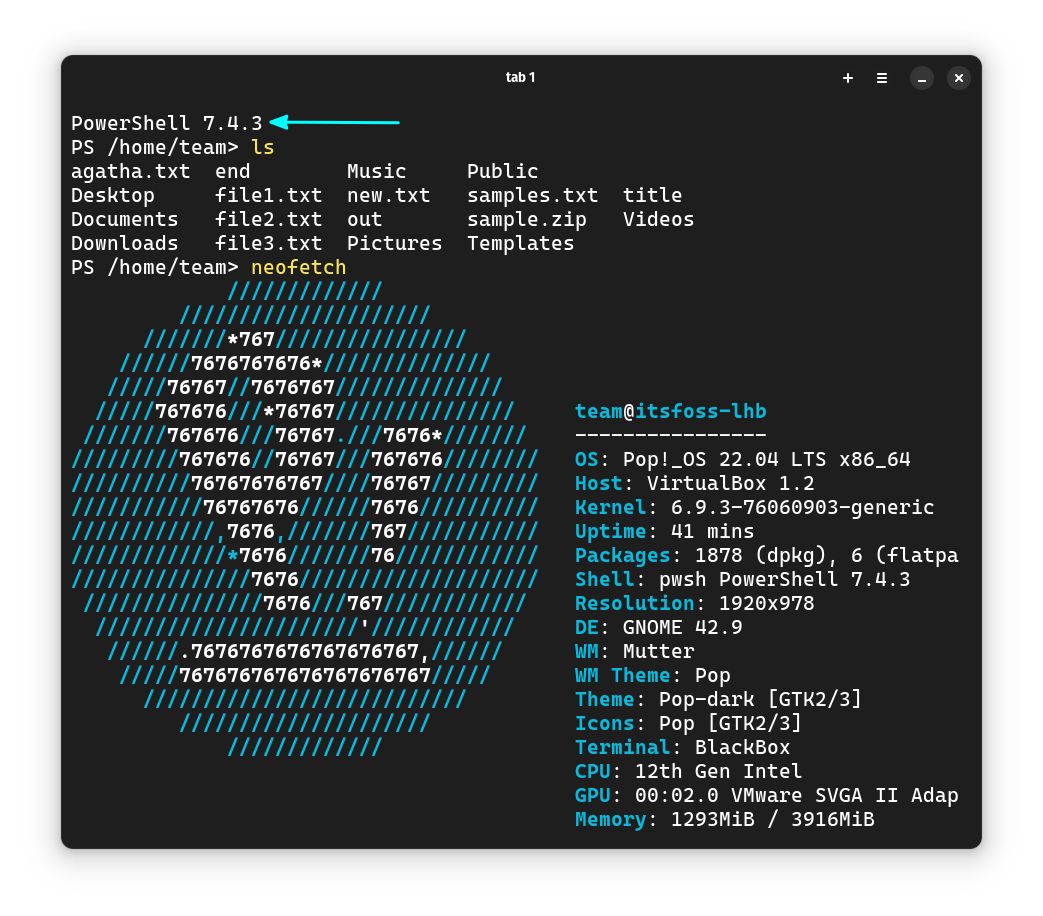Open the hamburger menu
The image size is (1043, 916).
882,78
